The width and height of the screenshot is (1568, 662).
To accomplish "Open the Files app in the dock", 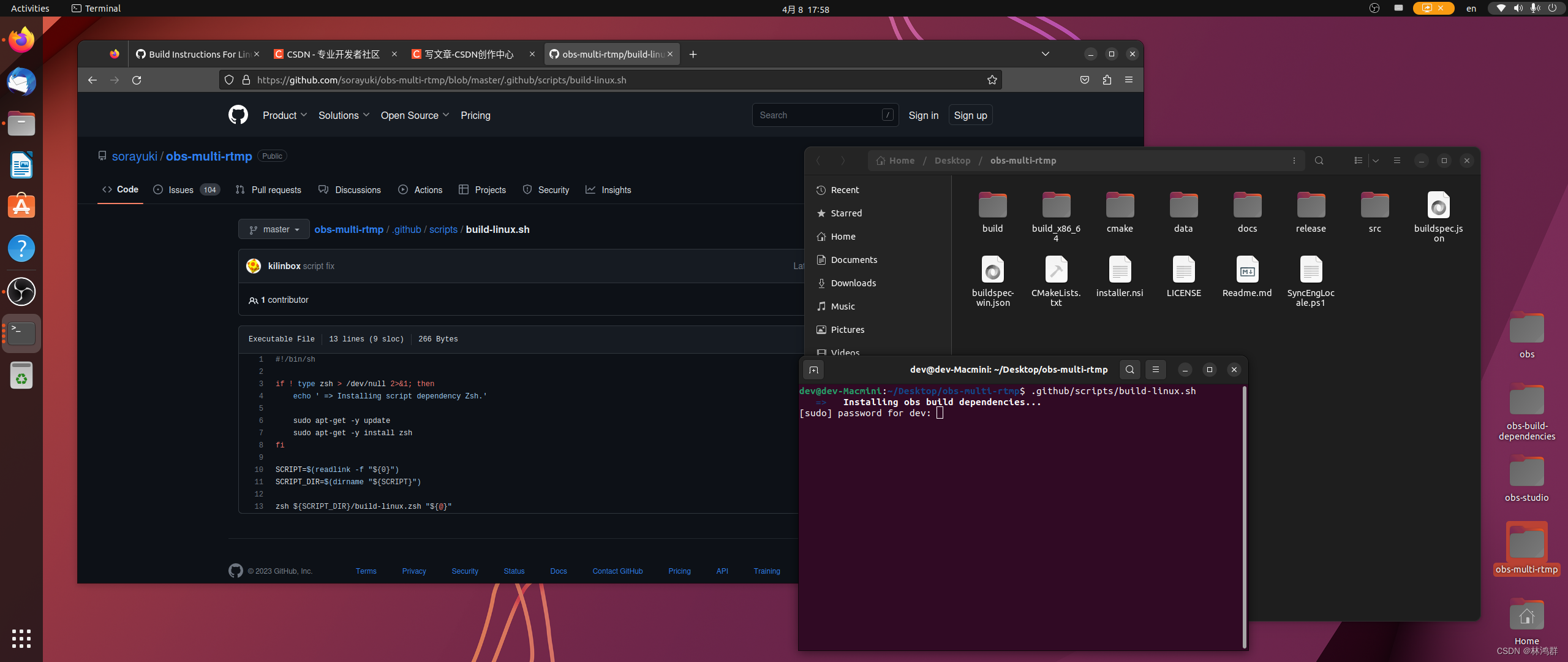I will click(21, 124).
